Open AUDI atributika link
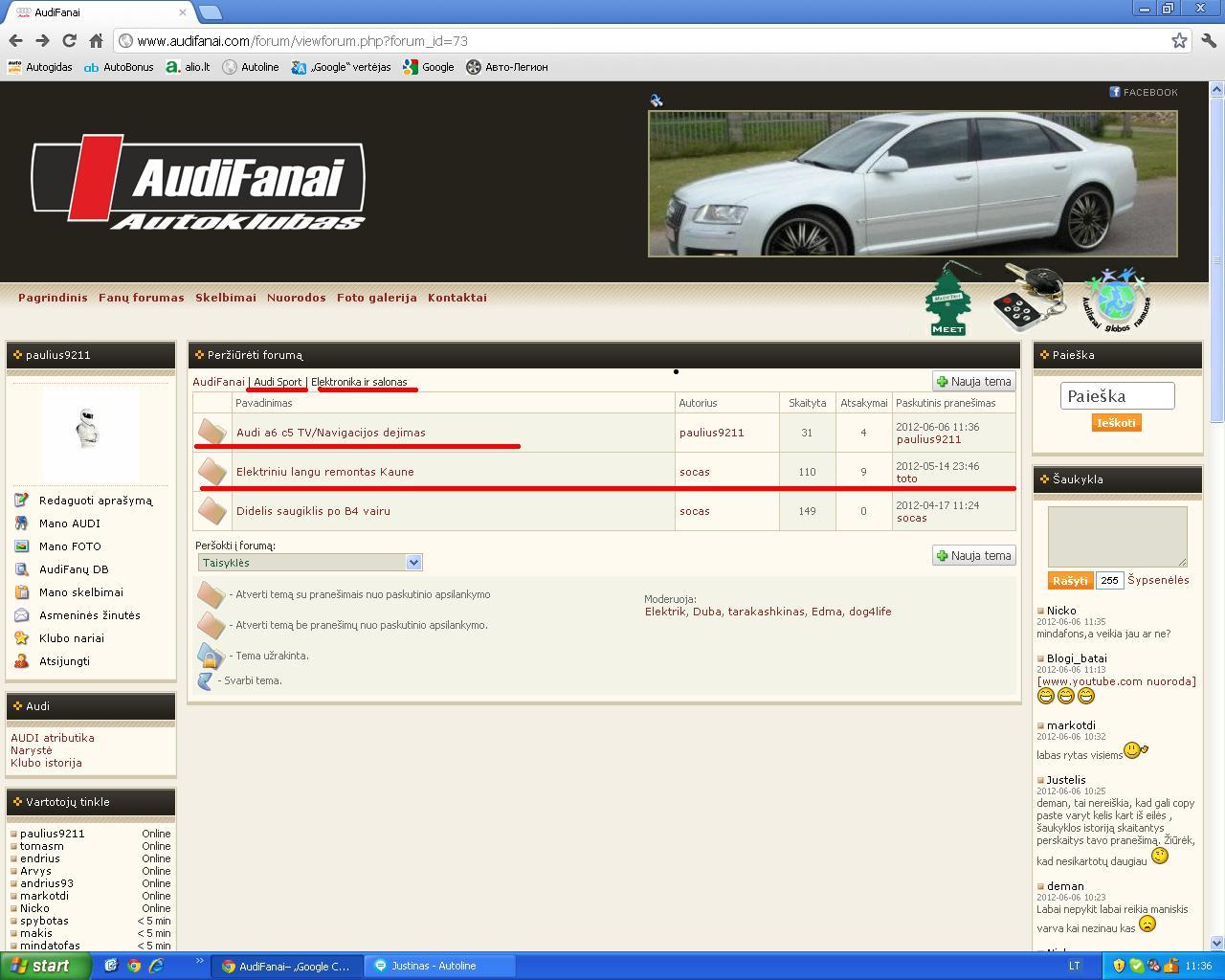The width and height of the screenshot is (1225, 980). tap(53, 738)
